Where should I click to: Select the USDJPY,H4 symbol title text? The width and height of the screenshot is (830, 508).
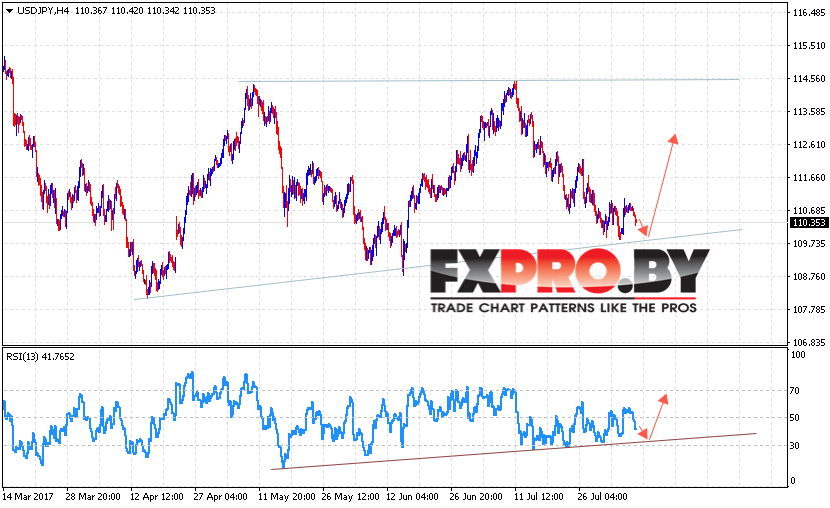[x=43, y=11]
